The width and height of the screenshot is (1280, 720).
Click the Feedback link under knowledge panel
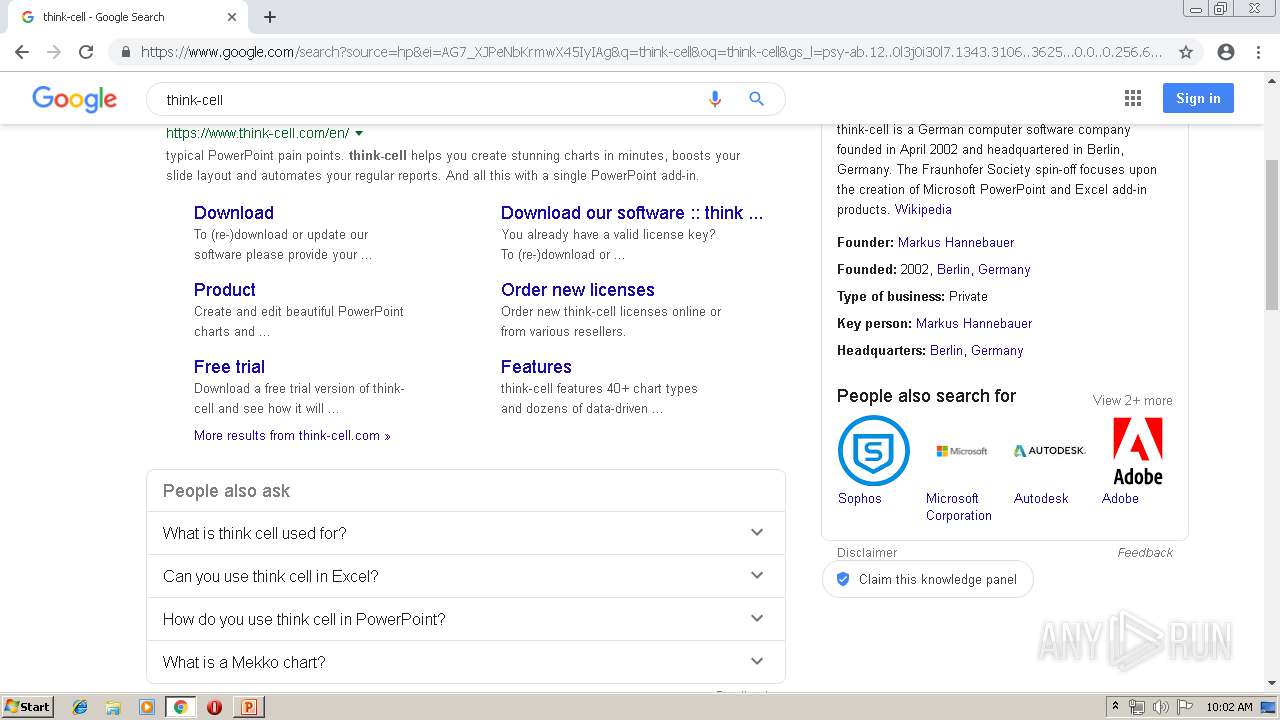click(x=1145, y=552)
